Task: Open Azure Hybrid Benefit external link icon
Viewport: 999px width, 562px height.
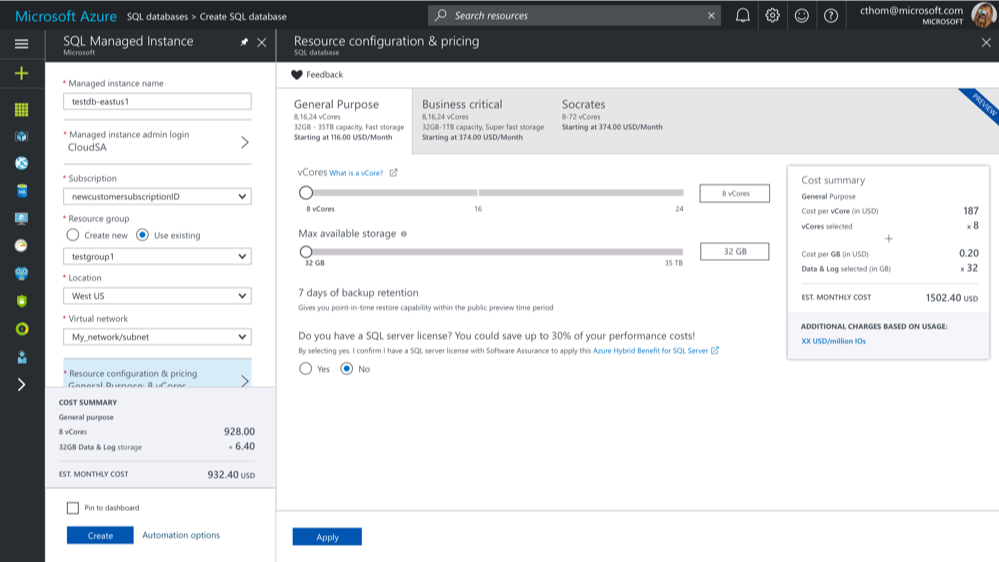Action: click(x=715, y=350)
